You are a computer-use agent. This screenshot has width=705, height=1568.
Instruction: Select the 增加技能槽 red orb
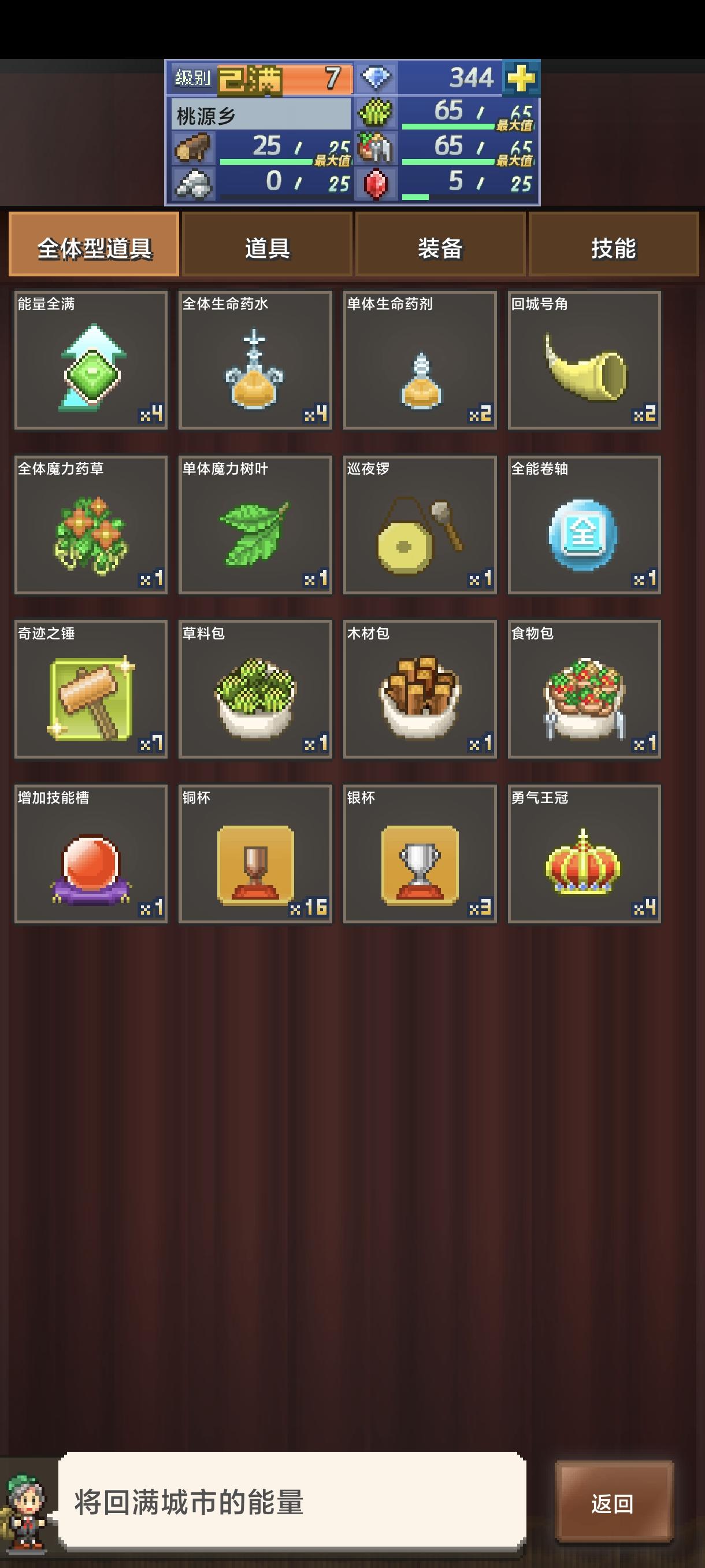91,854
